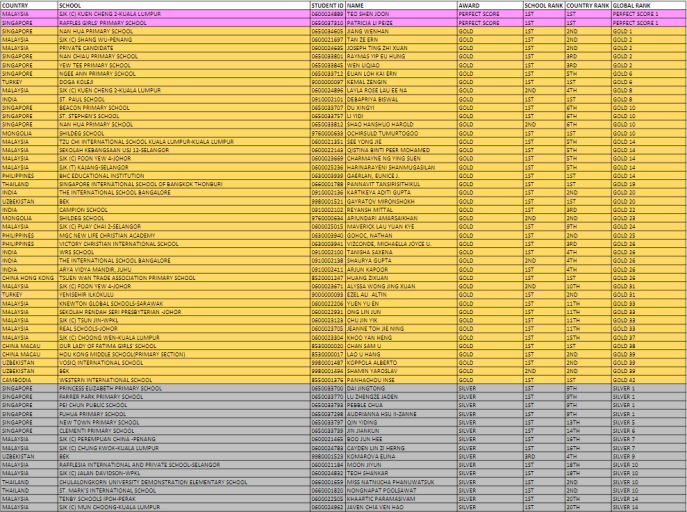
Task: Click VICTORY CHRISTIAN INTERNATIONAL SCHOOL cell
Action: pyautogui.click(x=184, y=244)
